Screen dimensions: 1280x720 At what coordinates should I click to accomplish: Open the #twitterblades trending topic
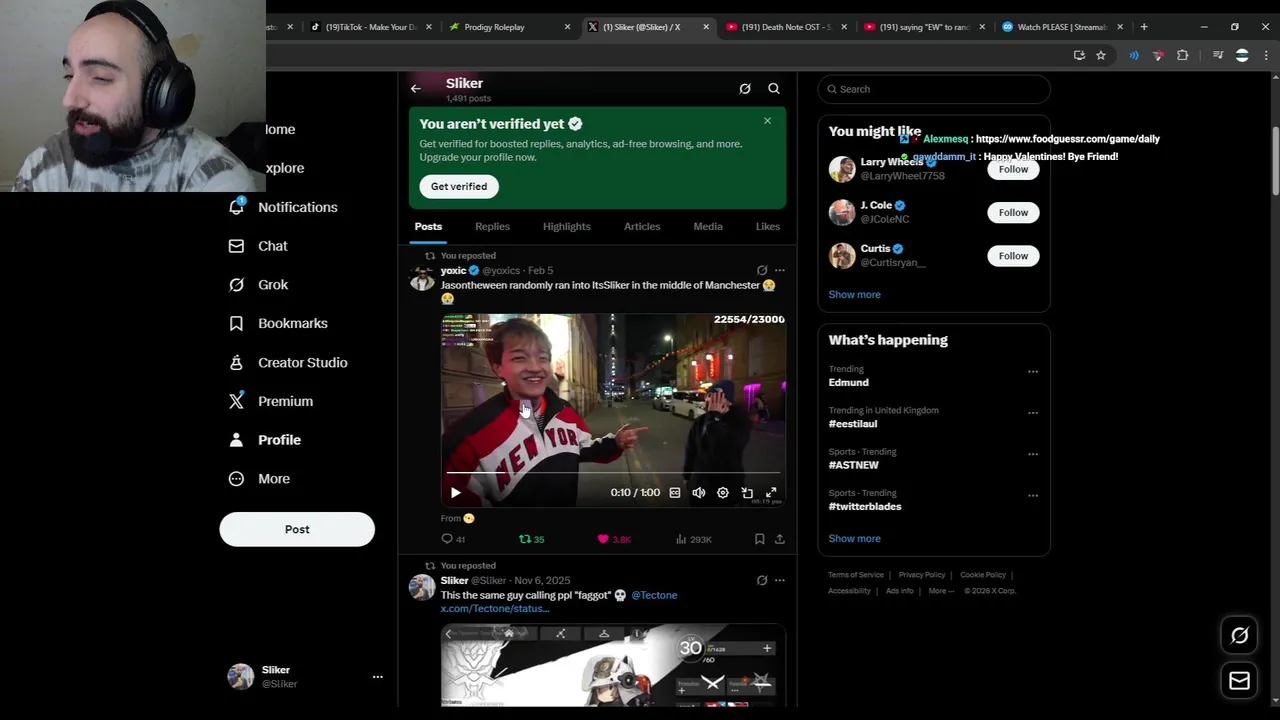pyautogui.click(x=865, y=506)
